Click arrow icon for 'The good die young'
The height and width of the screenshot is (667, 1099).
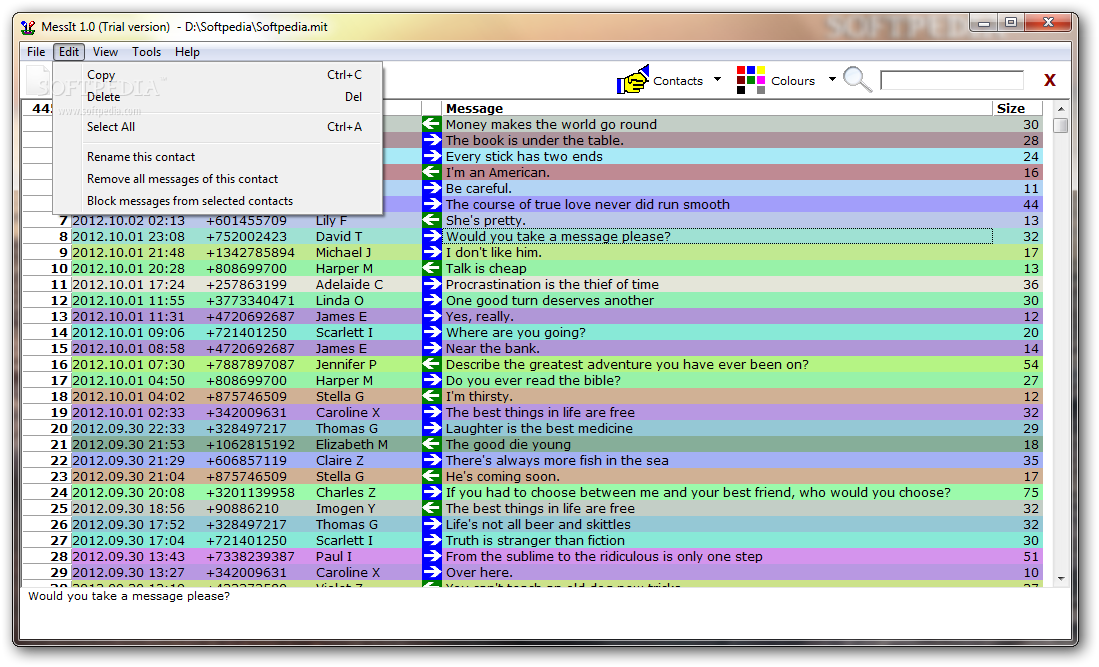432,444
